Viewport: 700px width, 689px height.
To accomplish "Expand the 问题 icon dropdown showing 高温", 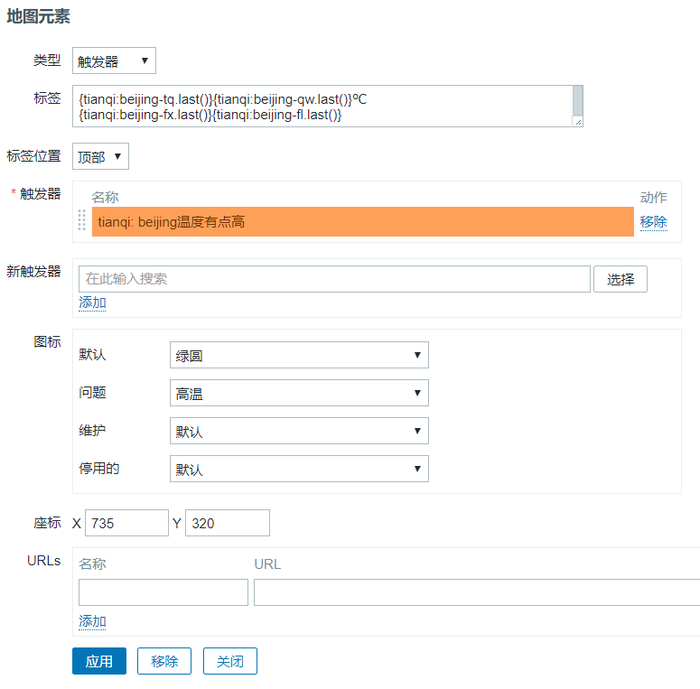I will click(299, 393).
